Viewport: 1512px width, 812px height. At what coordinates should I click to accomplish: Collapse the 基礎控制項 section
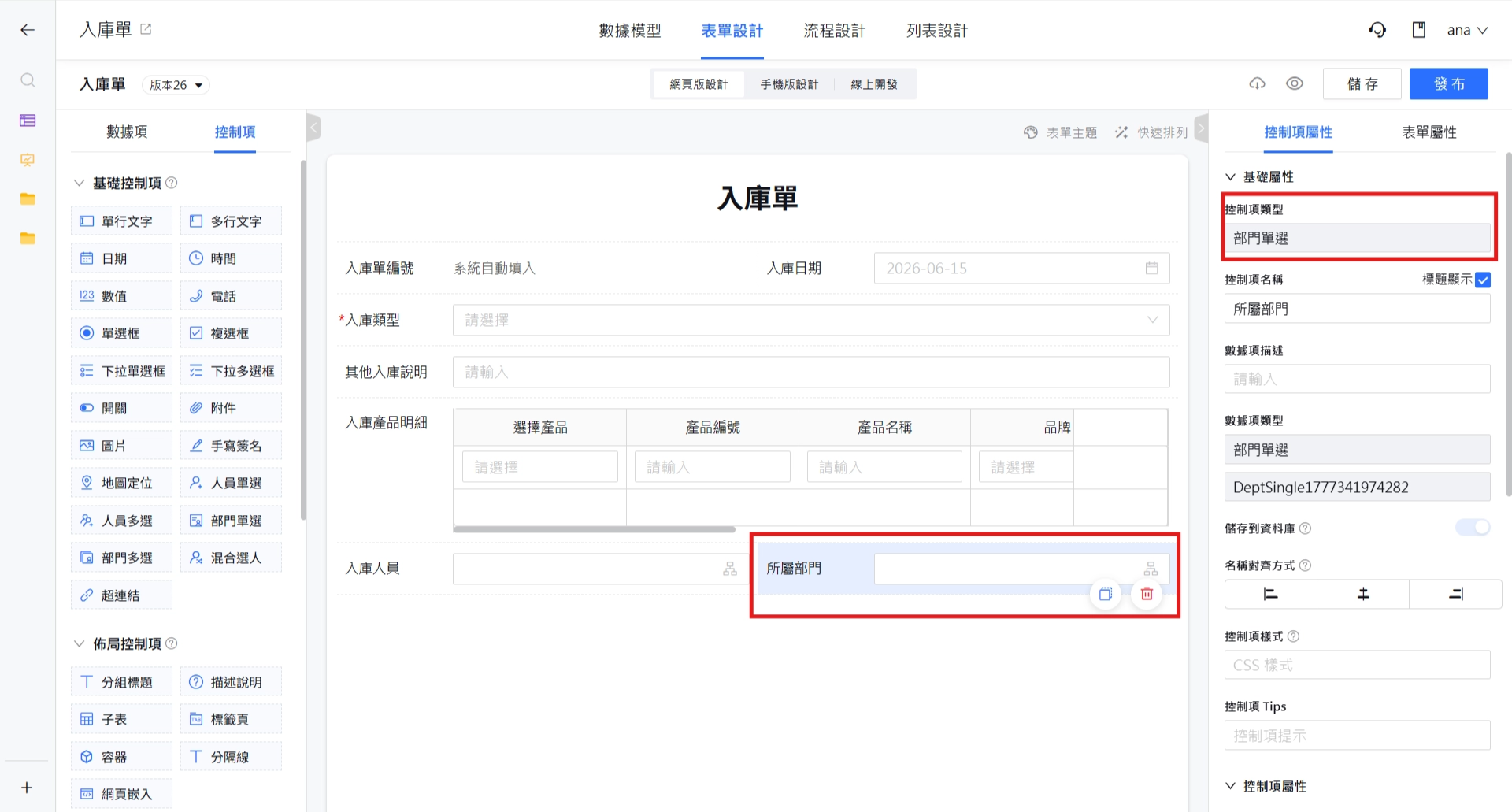(79, 183)
